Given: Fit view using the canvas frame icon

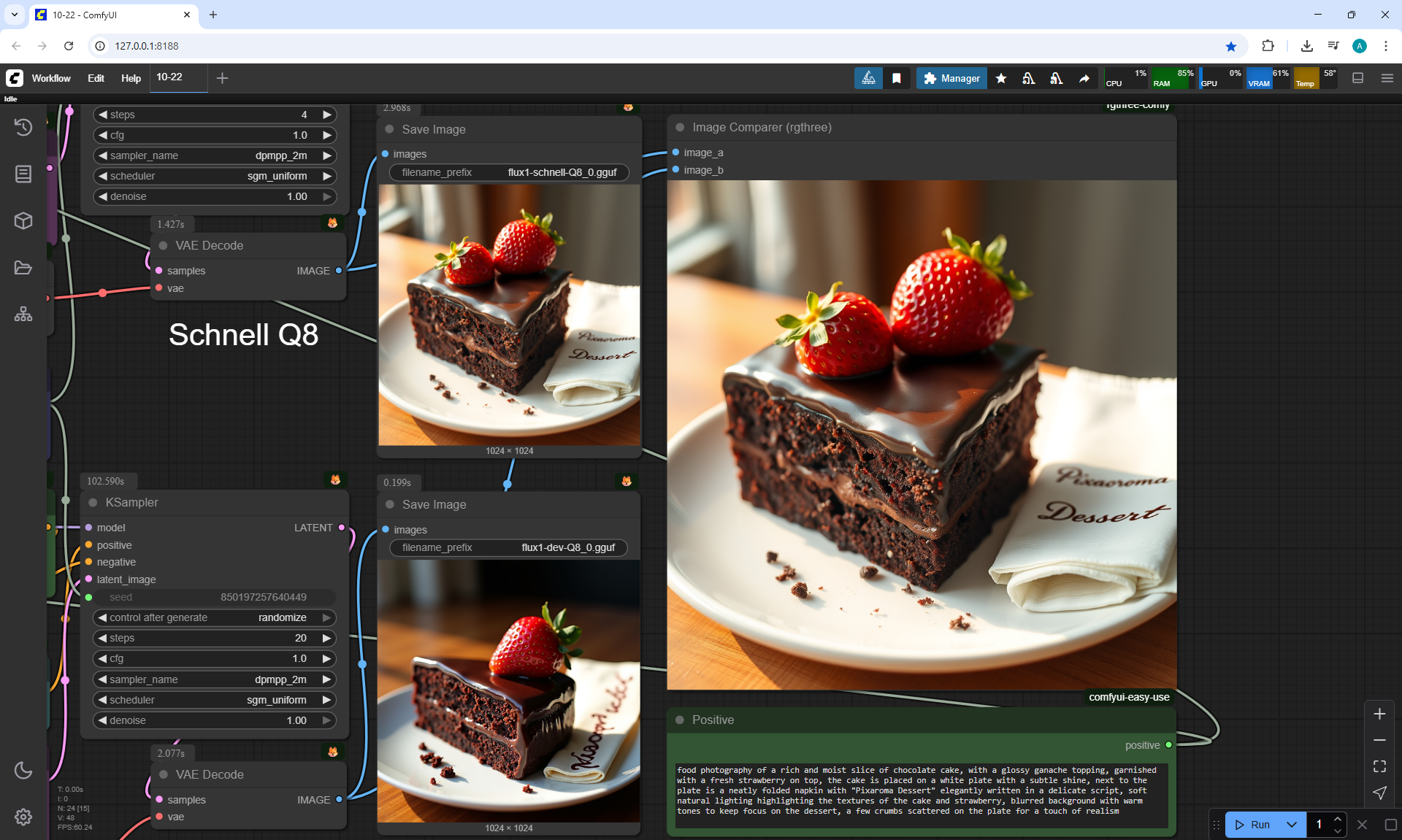Looking at the screenshot, I should pyautogui.click(x=1379, y=766).
